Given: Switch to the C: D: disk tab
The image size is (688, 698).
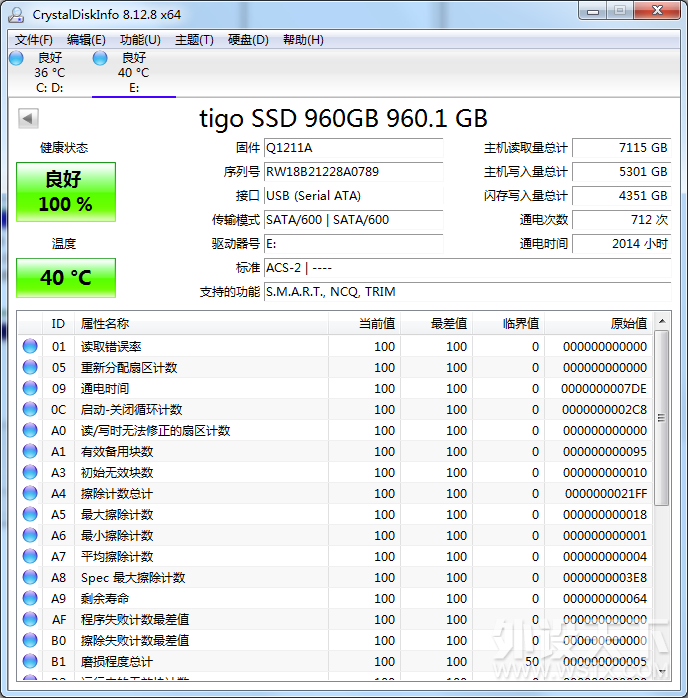Looking at the screenshot, I should coord(49,73).
